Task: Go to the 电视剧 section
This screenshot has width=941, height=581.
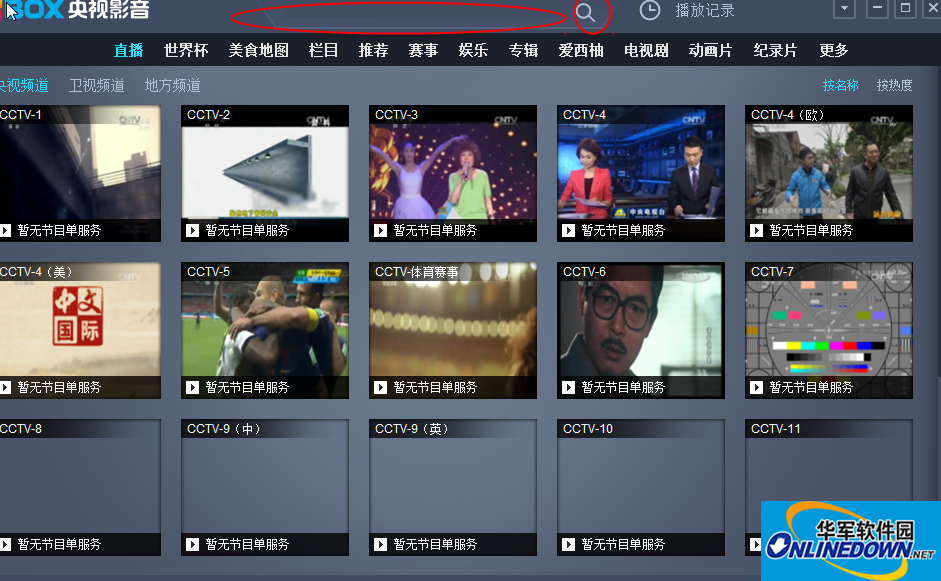Action: coord(646,50)
